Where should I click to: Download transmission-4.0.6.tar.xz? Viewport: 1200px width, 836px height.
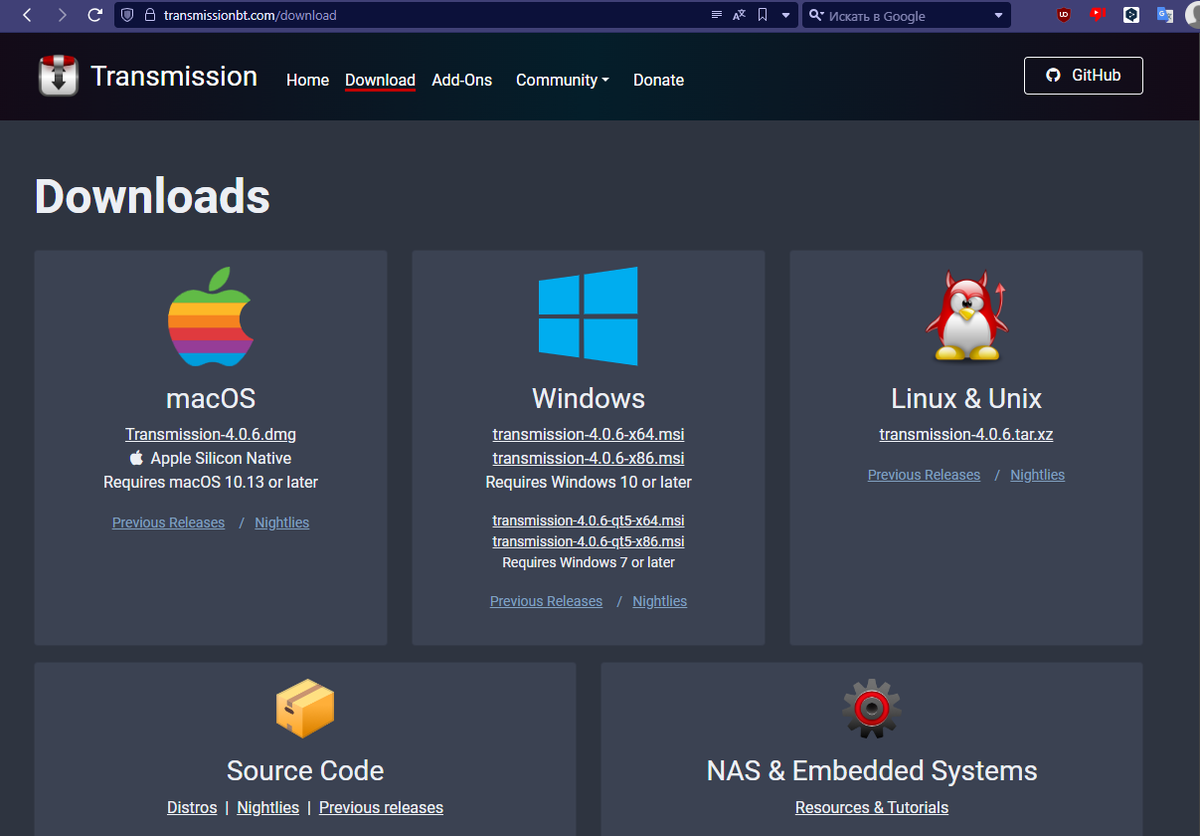tap(966, 435)
